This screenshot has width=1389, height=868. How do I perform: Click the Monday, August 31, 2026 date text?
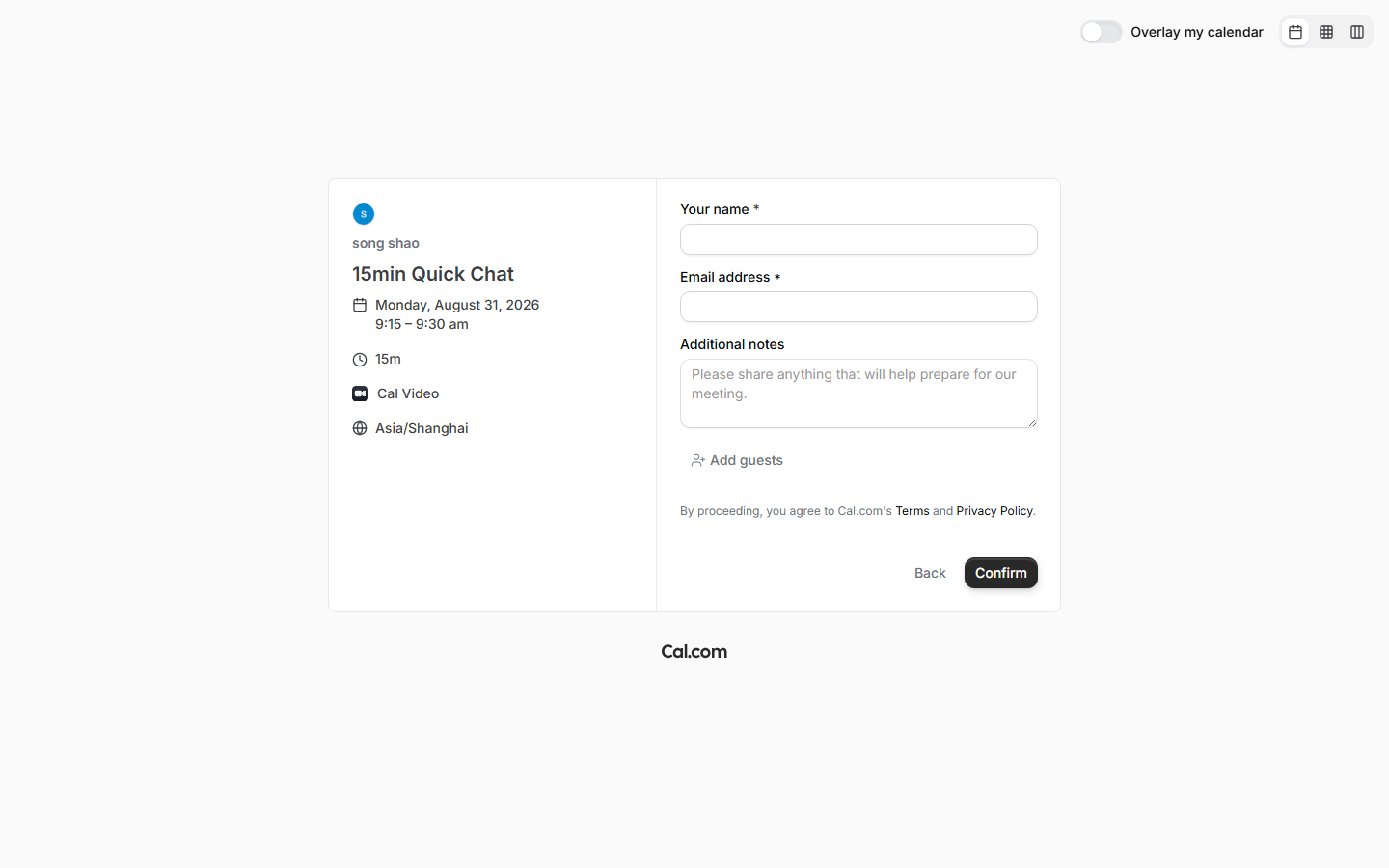pos(457,305)
